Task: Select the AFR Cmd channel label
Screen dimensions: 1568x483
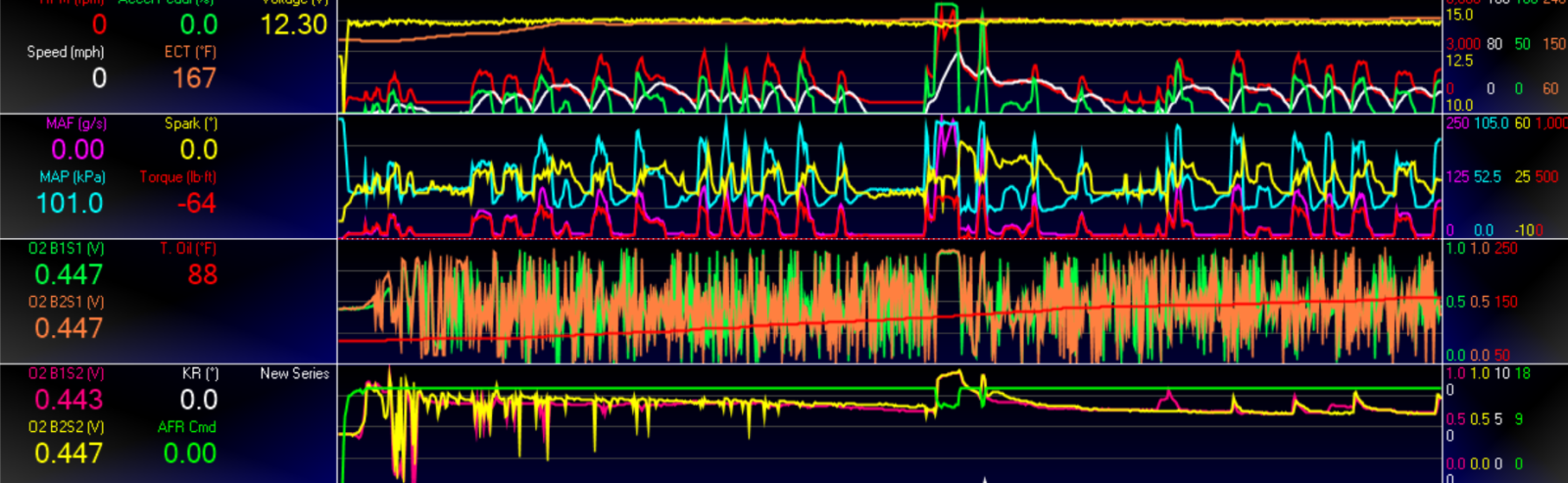Action: (x=187, y=427)
